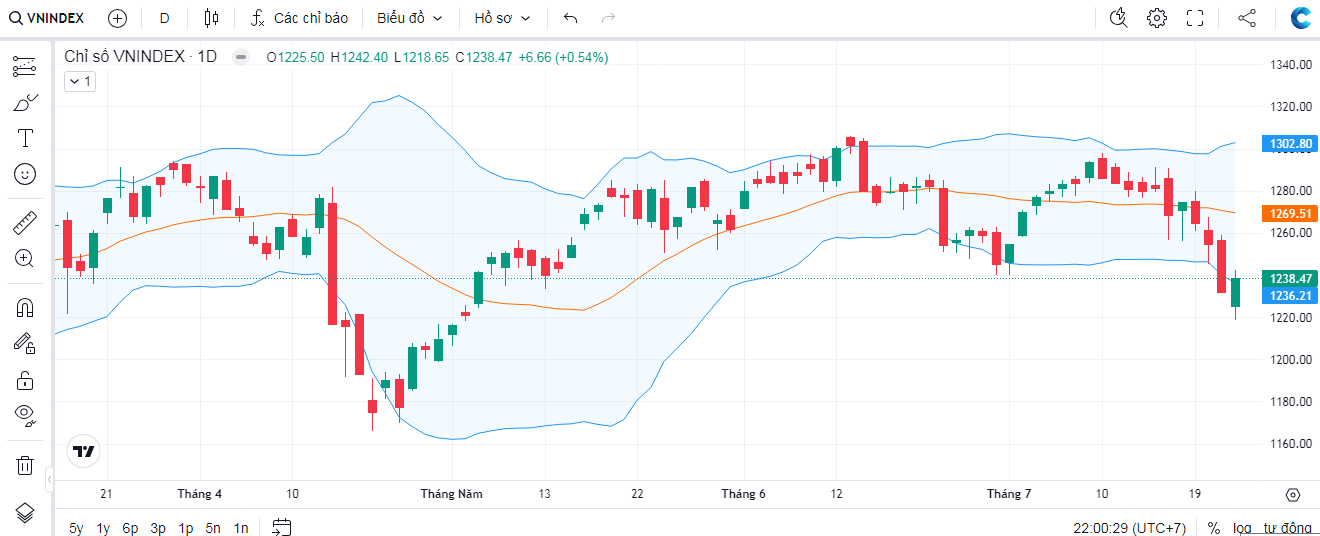
Task: Add a symbol to compare with plus icon
Action: click(117, 18)
